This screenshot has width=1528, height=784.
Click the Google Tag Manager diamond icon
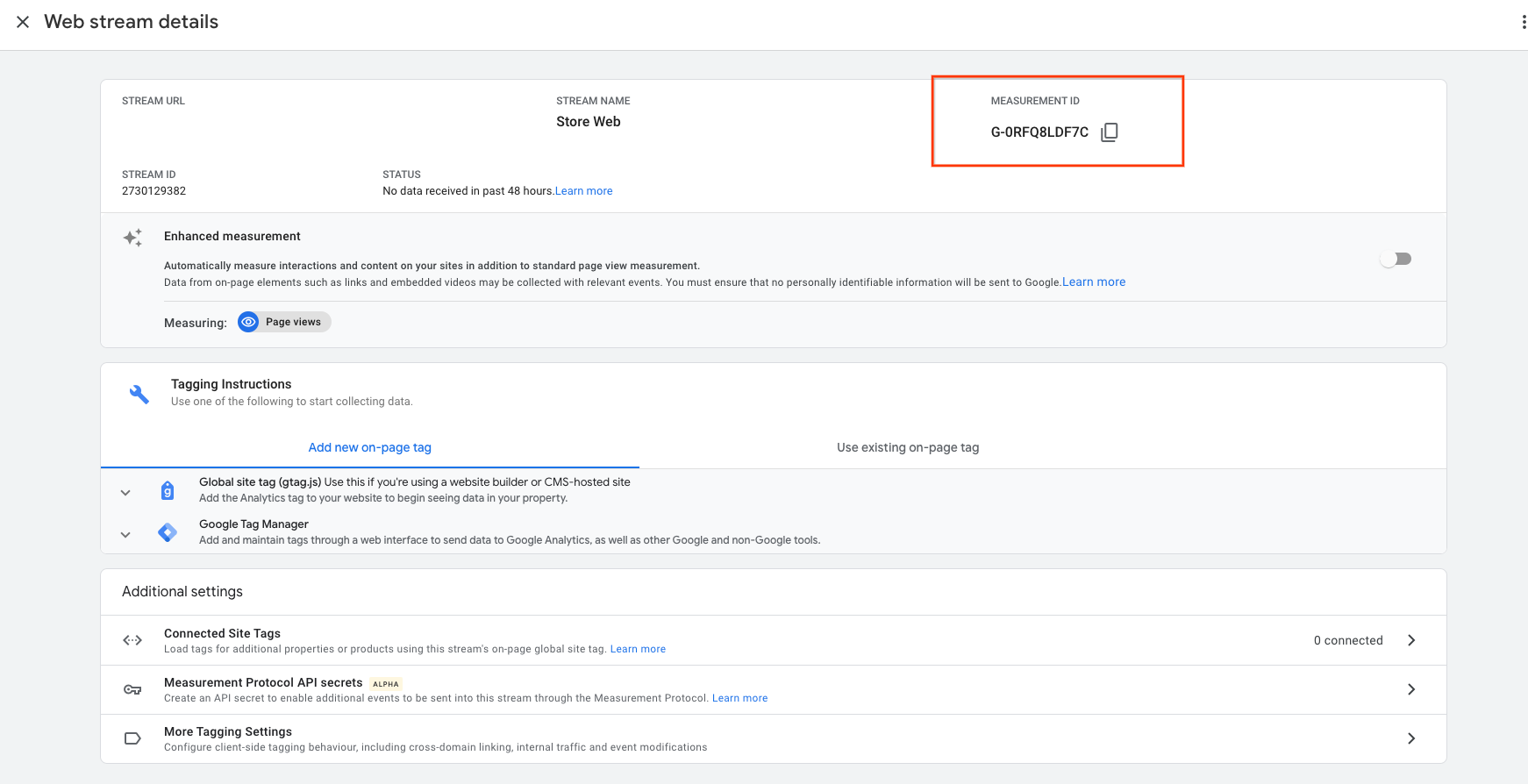(x=168, y=532)
